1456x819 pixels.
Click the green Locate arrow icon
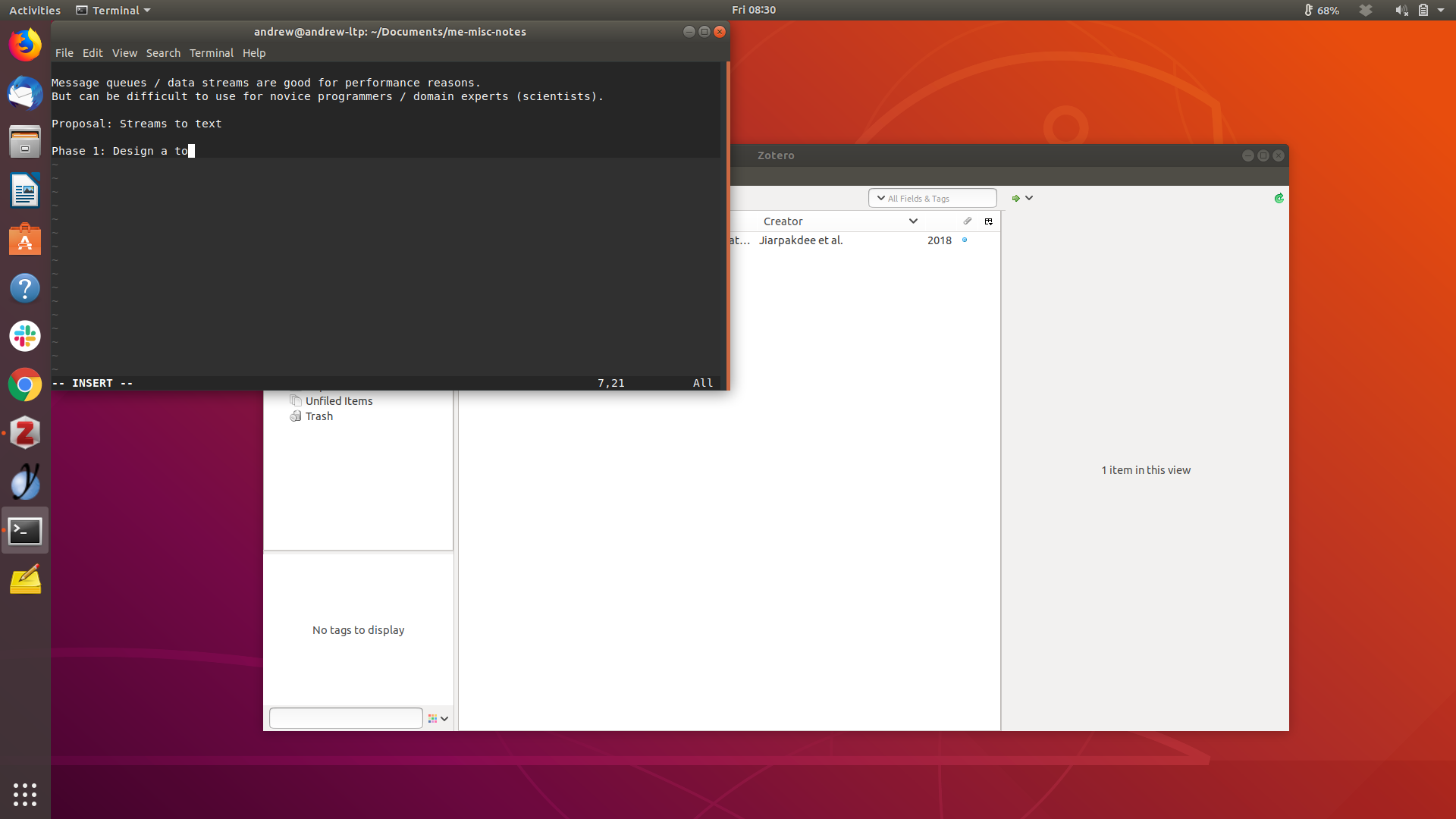coord(1016,198)
